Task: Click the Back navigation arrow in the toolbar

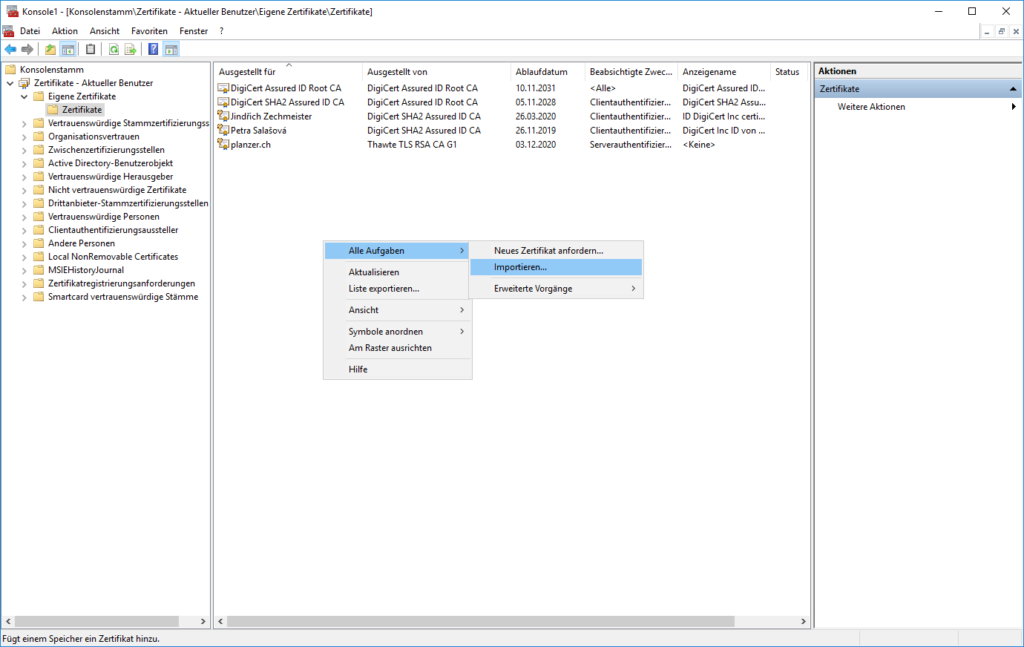Action: 11,48
